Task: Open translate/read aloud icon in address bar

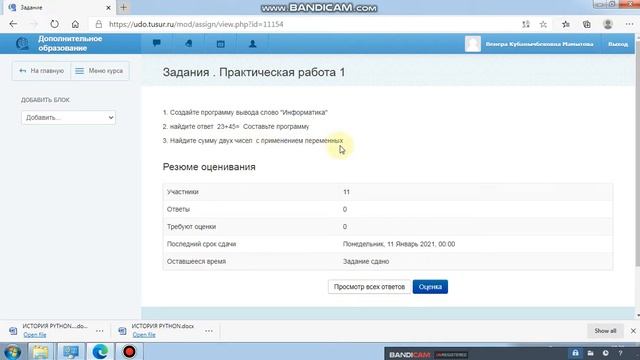Action: coord(526,24)
